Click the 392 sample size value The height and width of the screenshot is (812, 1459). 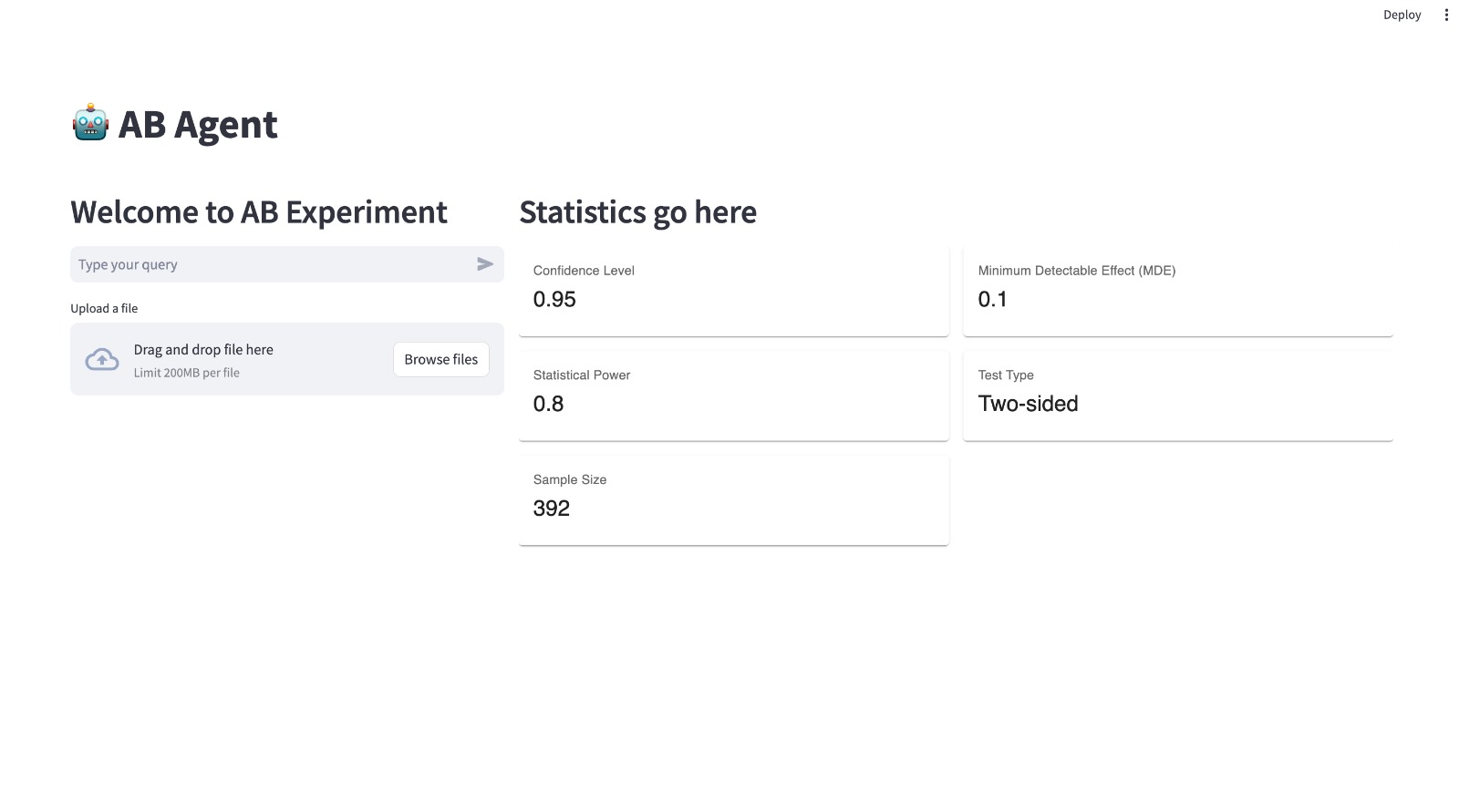(551, 509)
